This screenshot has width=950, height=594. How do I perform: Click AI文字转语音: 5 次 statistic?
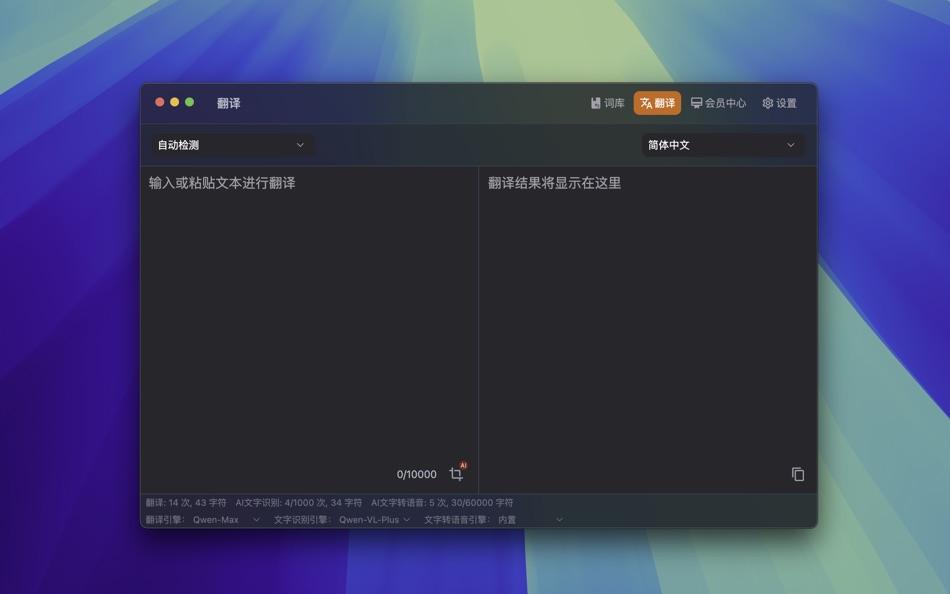442,502
